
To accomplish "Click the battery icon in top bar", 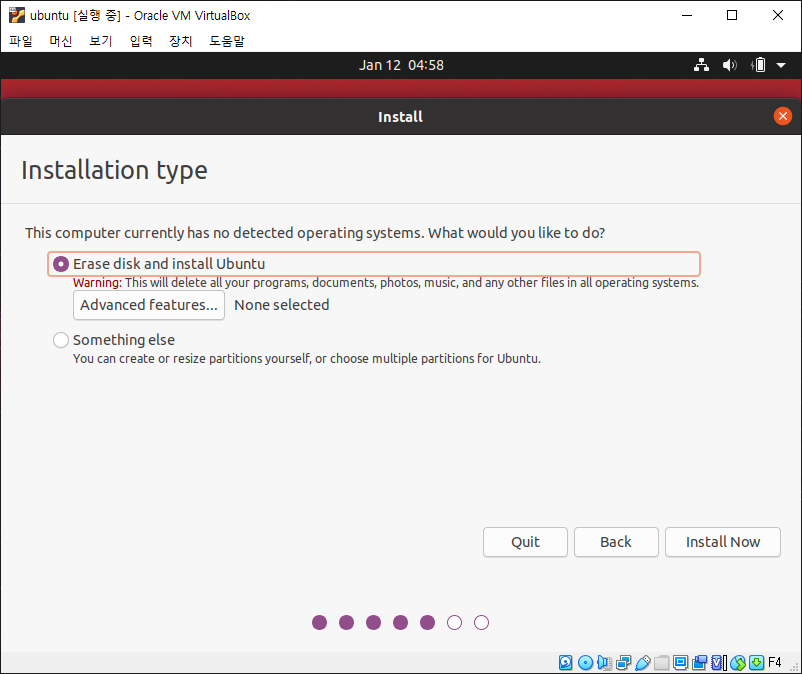I will [759, 65].
